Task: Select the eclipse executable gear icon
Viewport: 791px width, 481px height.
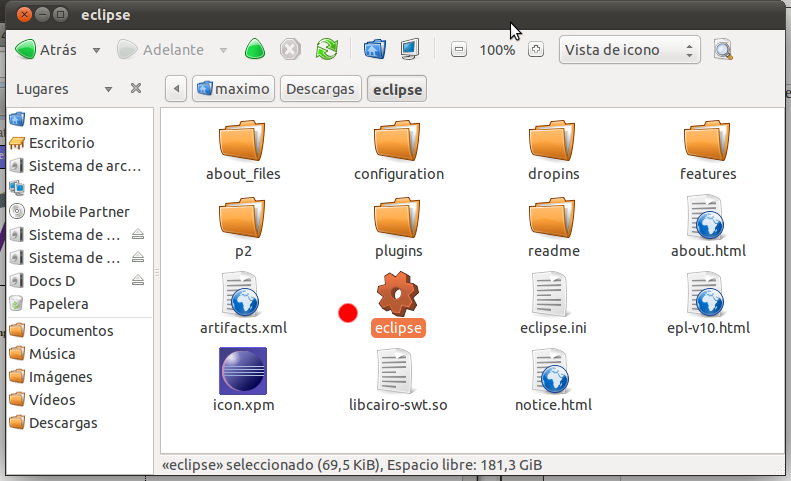Action: [x=398, y=294]
